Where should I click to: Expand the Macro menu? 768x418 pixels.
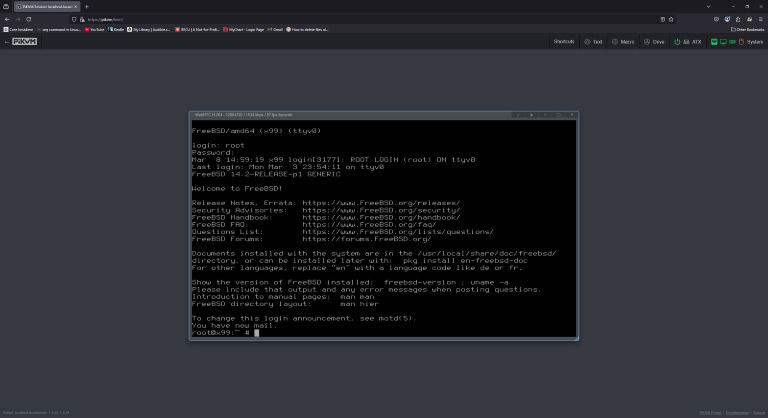(623, 42)
